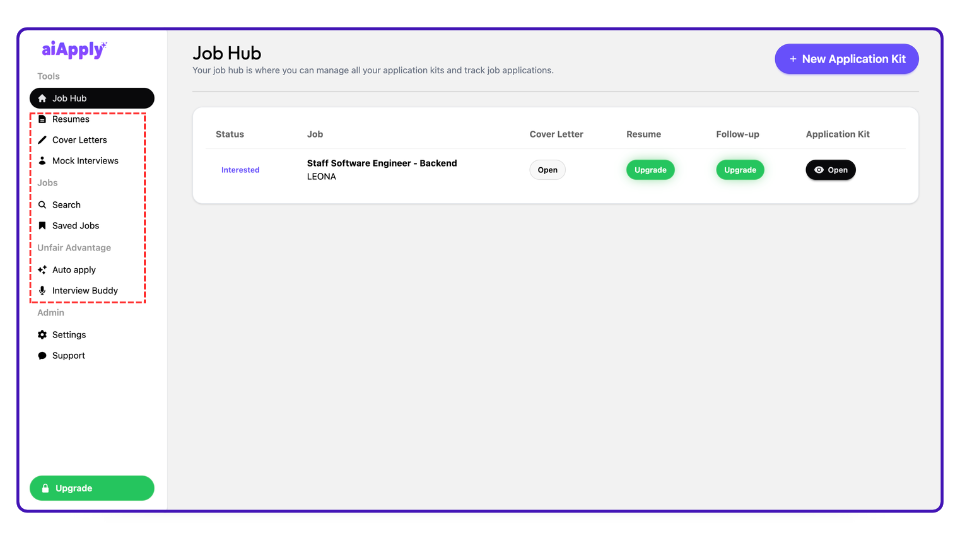
Task: Click the eye icon in Application Kit
Action: click(819, 170)
